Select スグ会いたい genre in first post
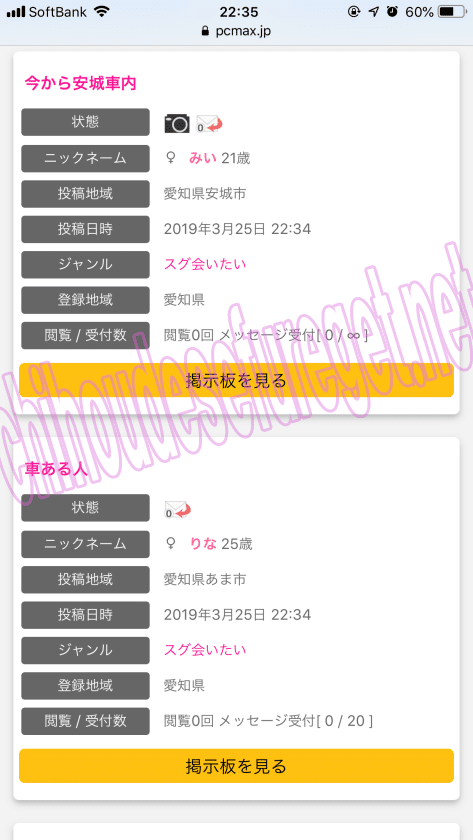Screen dimensions: 473x840 click(205, 264)
